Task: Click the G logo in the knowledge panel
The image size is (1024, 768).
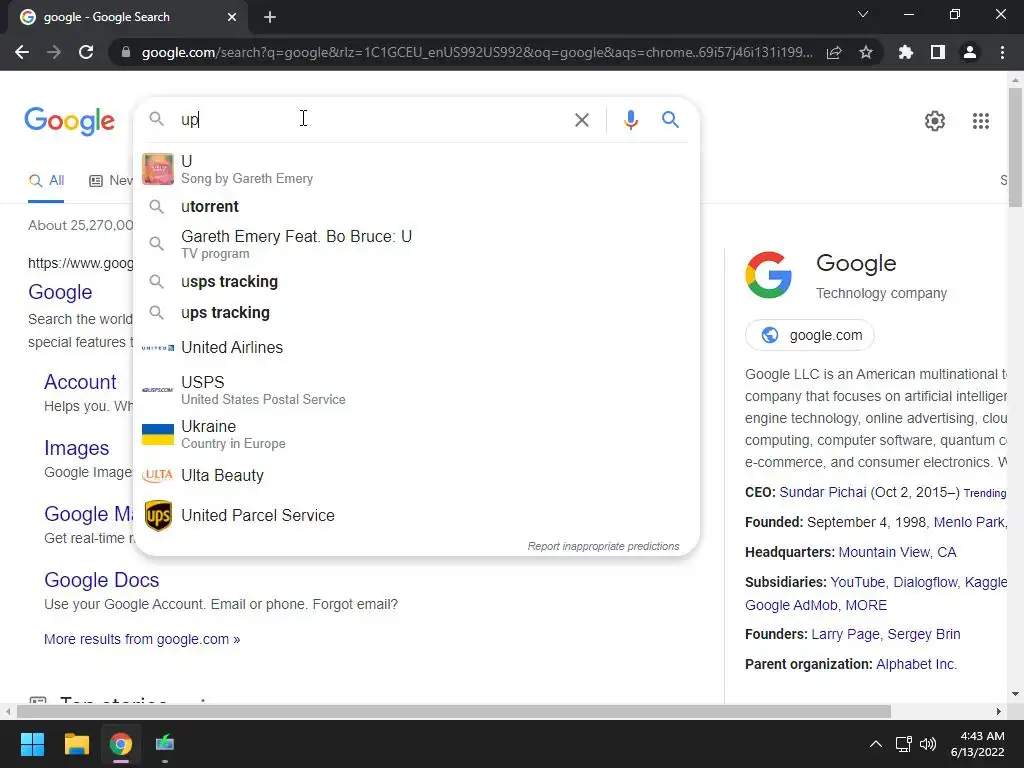Action: point(768,275)
